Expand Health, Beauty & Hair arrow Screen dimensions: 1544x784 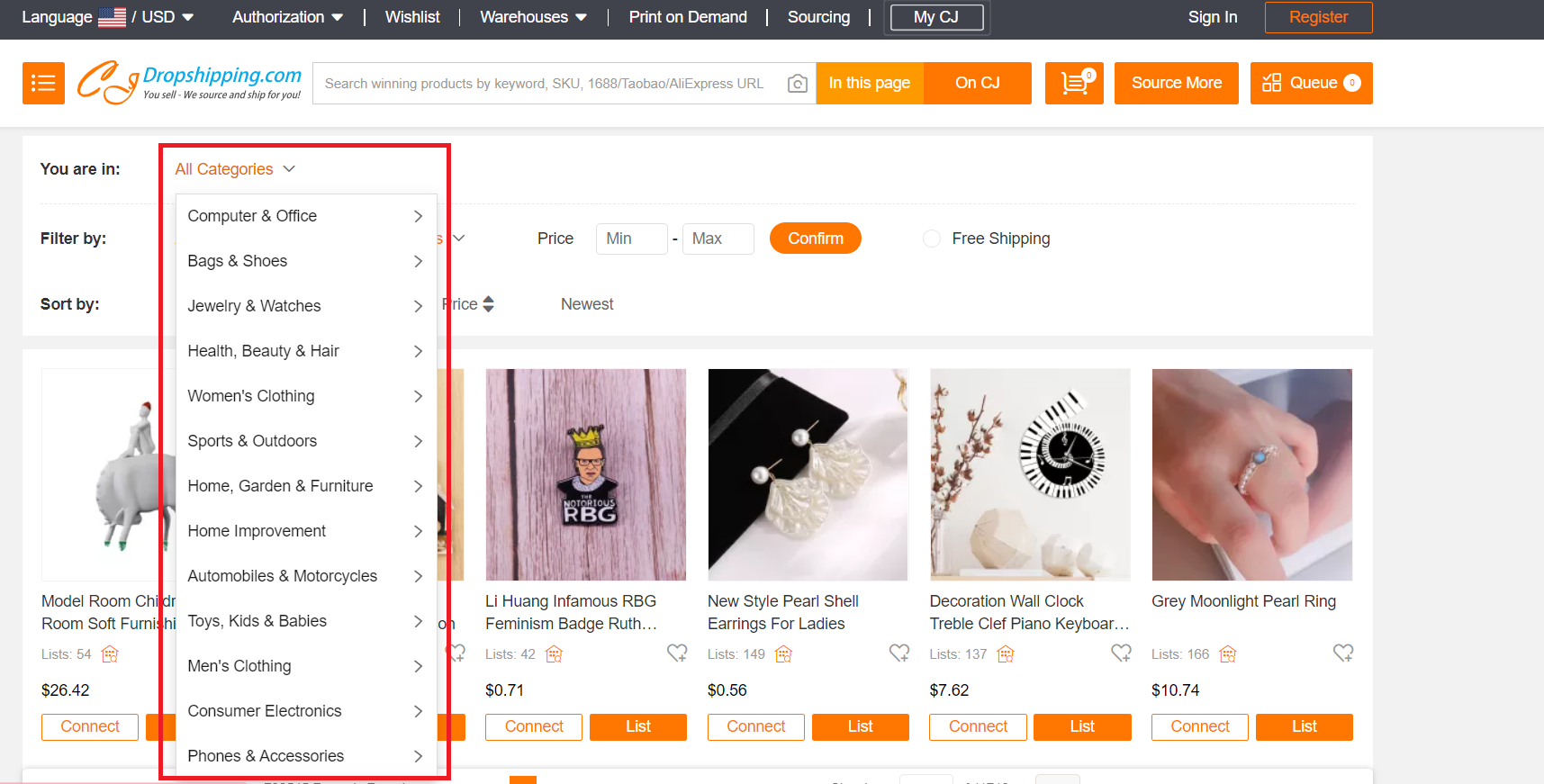click(x=418, y=351)
